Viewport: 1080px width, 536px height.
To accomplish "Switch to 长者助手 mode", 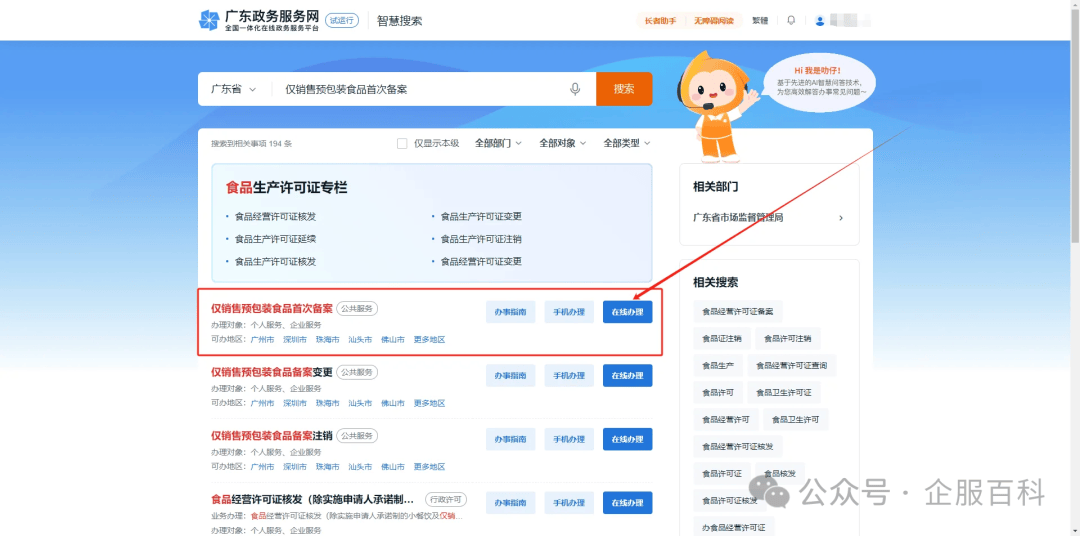I will coord(660,21).
